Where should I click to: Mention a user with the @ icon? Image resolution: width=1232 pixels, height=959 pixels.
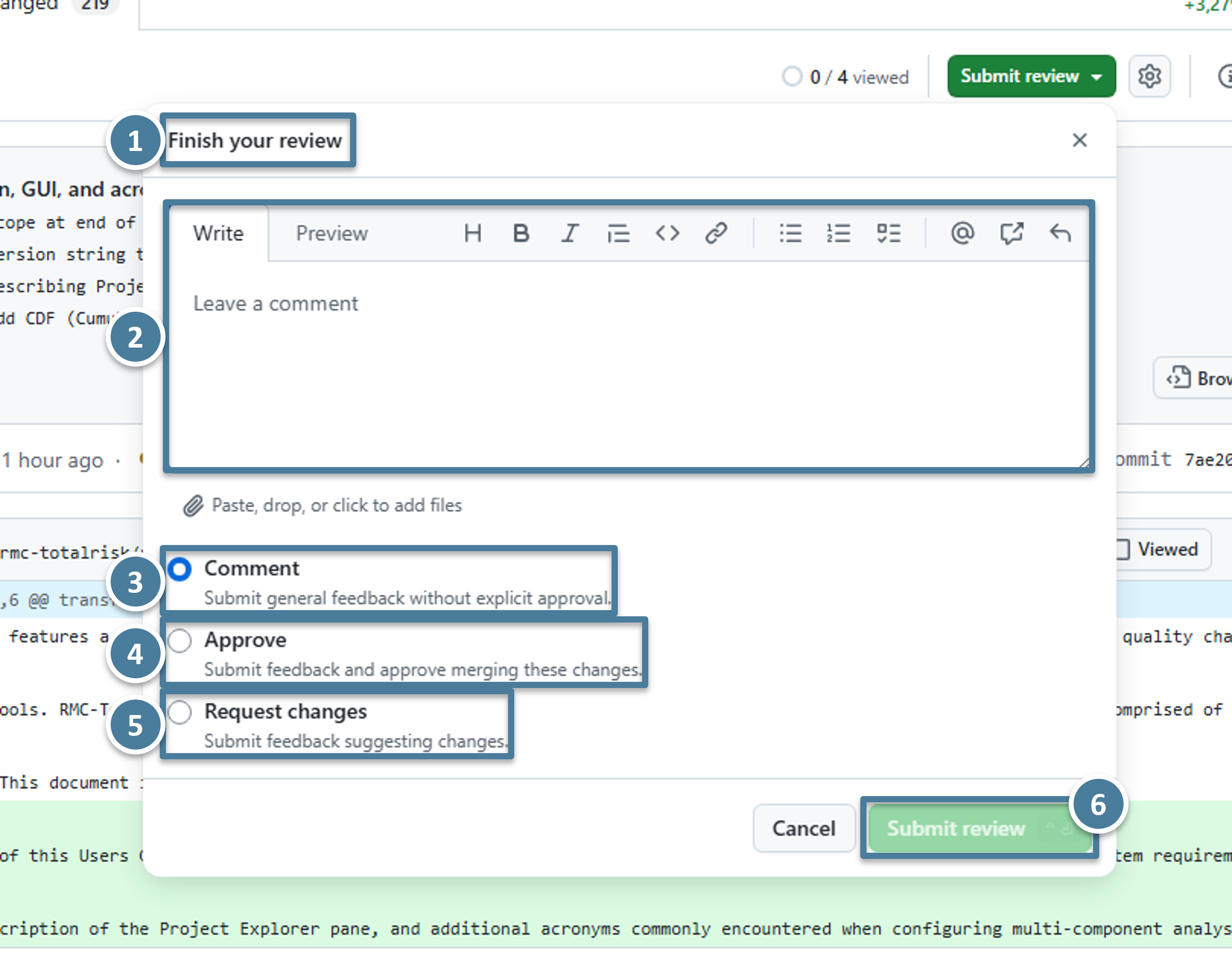point(962,233)
